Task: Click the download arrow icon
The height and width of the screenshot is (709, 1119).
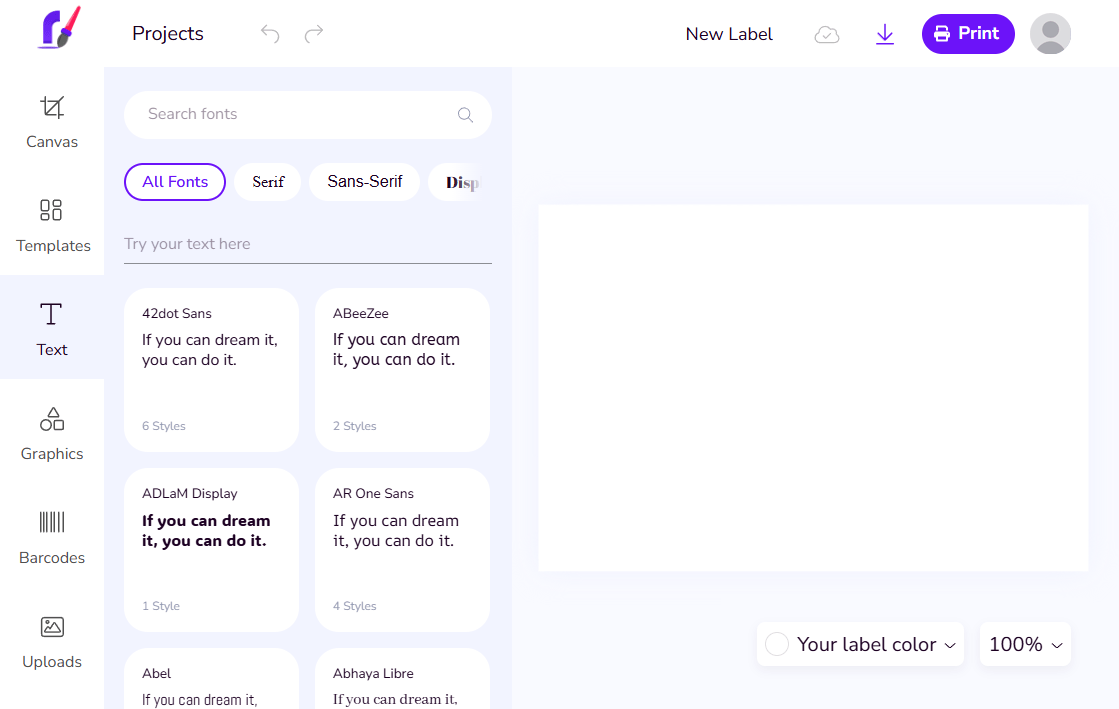Action: [884, 35]
